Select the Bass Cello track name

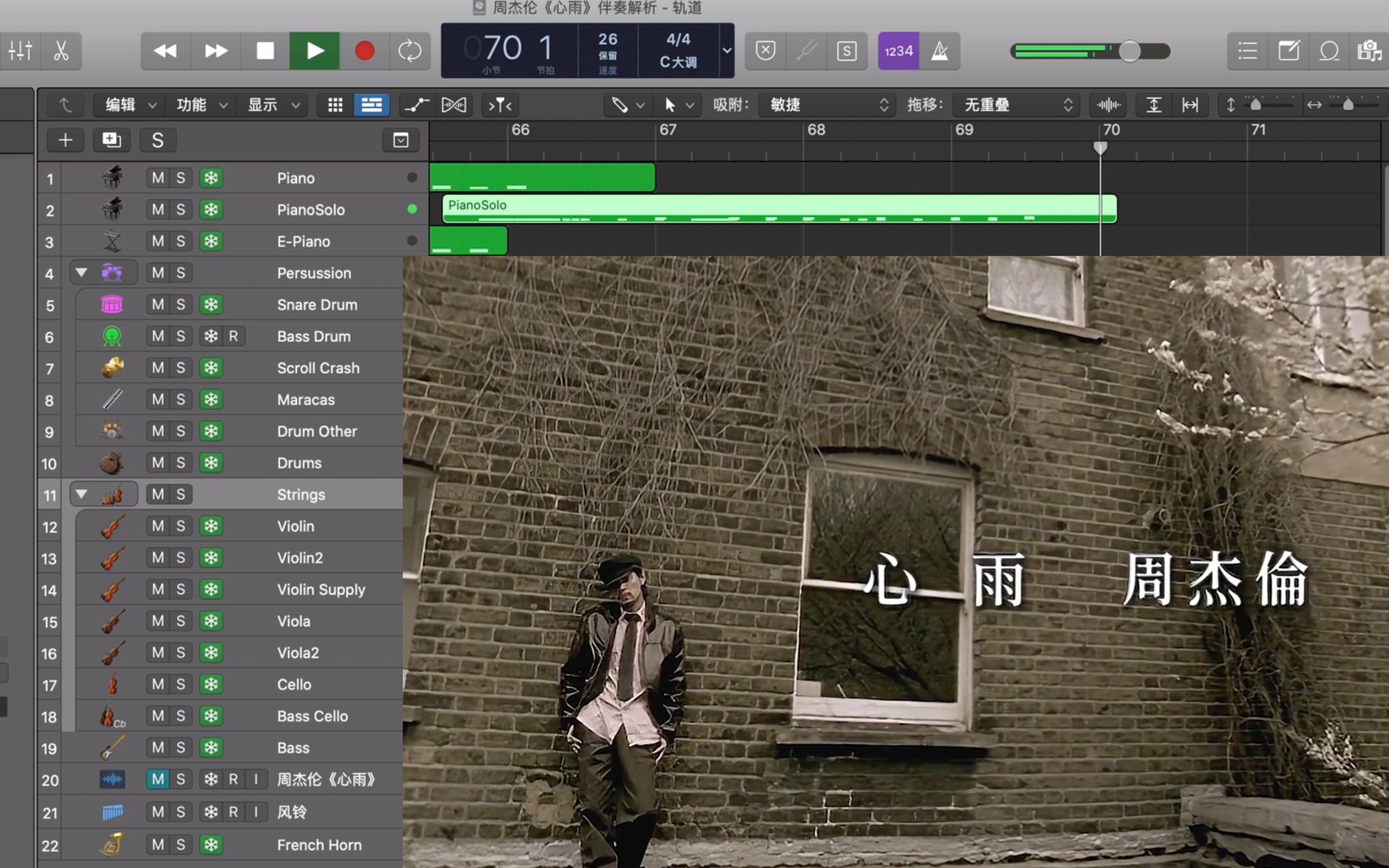tap(312, 716)
